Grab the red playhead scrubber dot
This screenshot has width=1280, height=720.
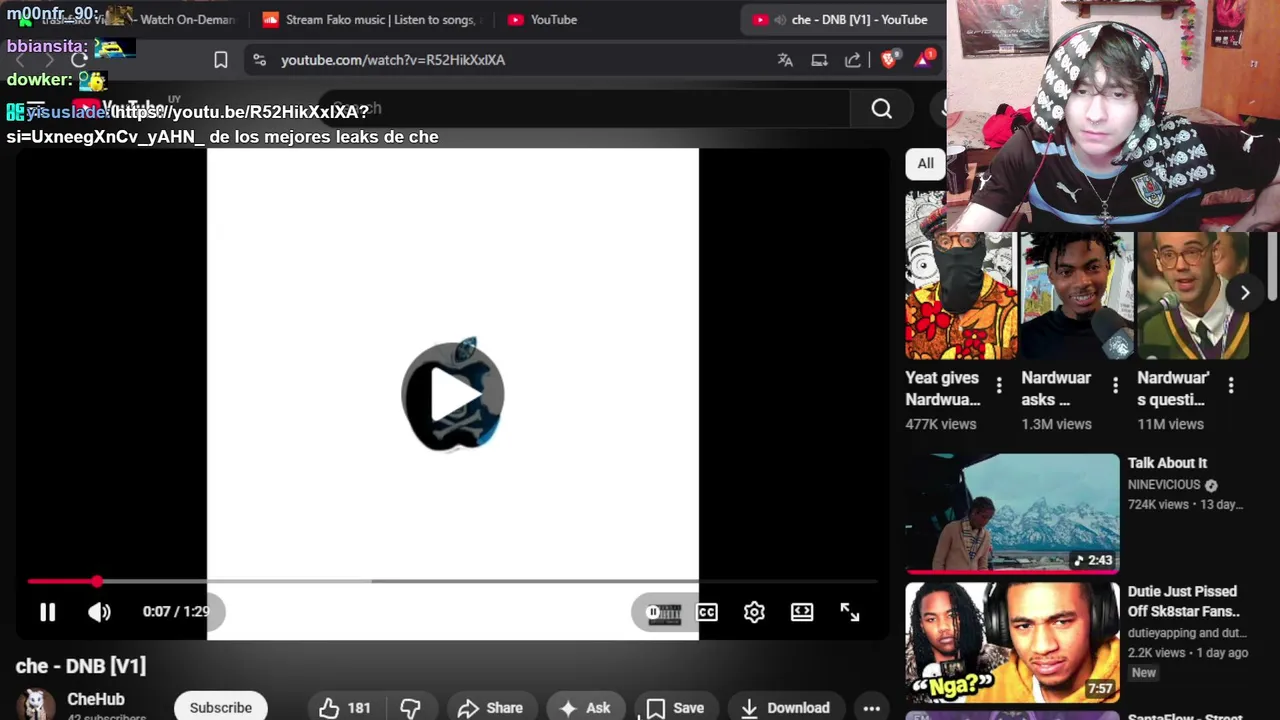(96, 581)
